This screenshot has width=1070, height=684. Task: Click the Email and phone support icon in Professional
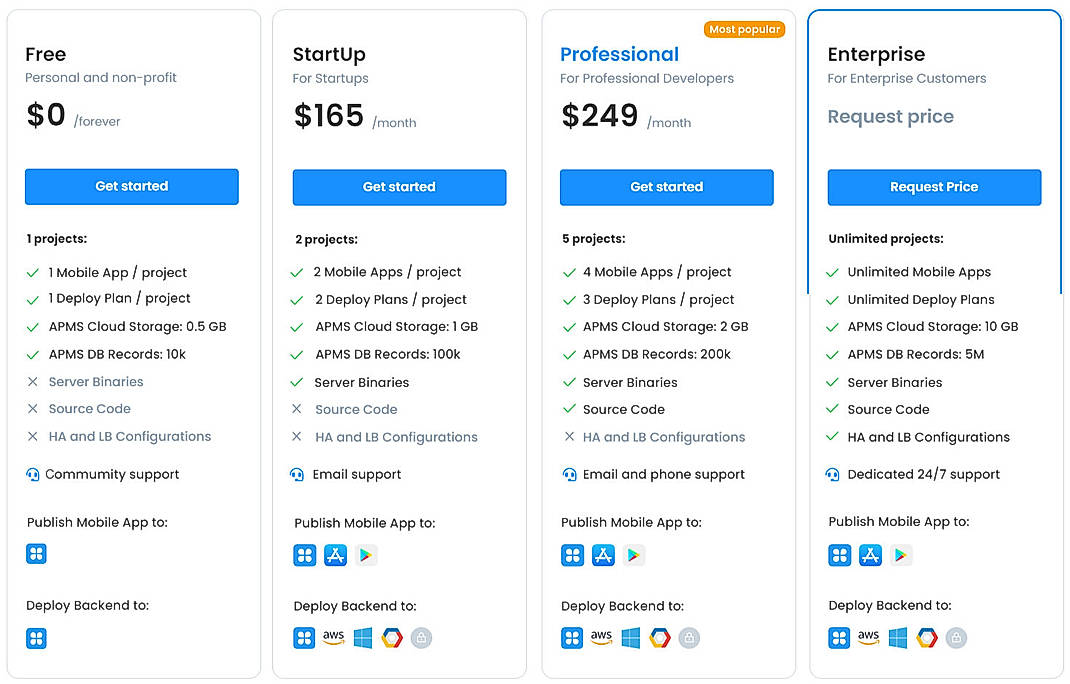point(568,474)
